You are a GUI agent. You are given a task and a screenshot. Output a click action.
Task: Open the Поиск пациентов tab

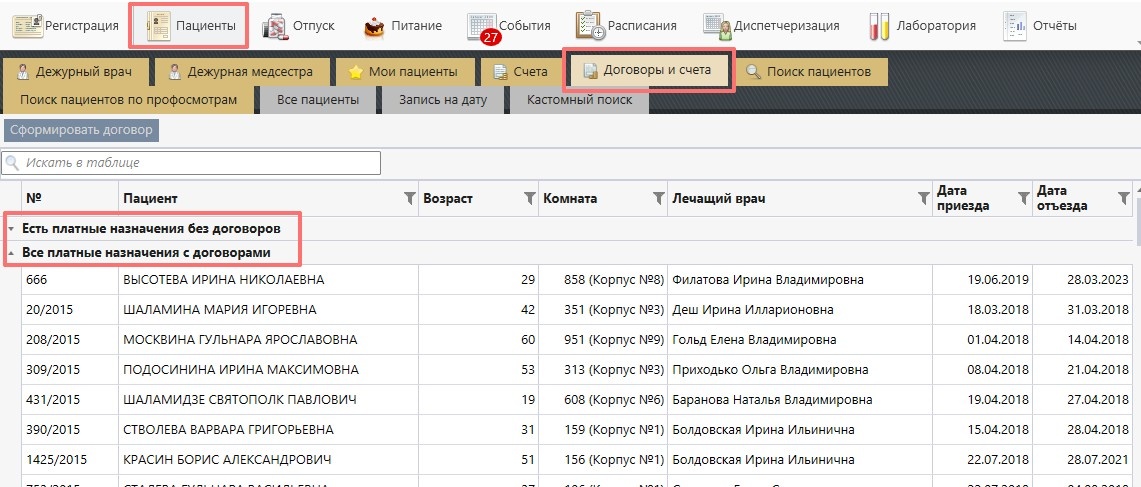[x=809, y=72]
